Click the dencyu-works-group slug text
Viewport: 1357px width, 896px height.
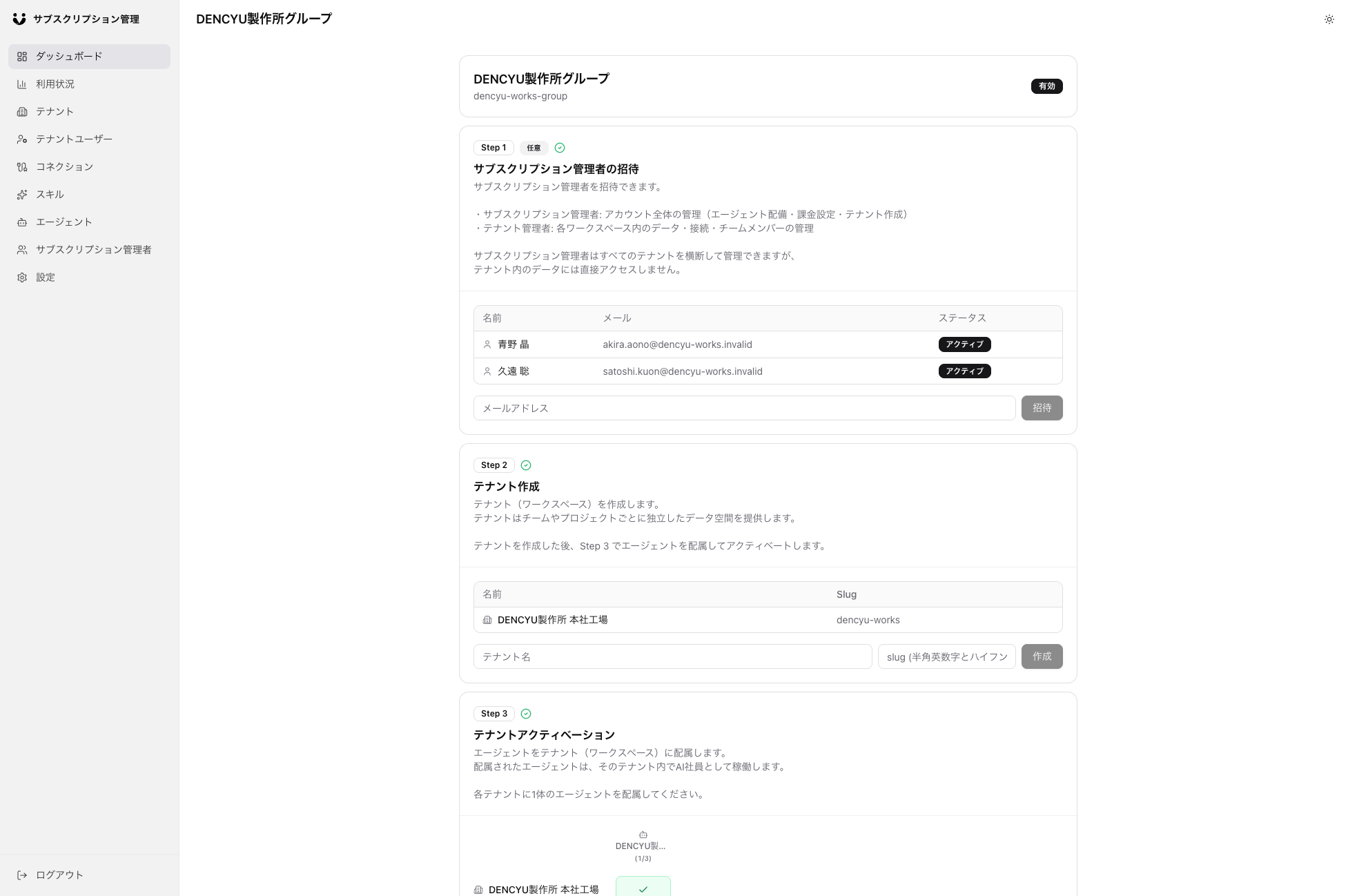[x=520, y=96]
